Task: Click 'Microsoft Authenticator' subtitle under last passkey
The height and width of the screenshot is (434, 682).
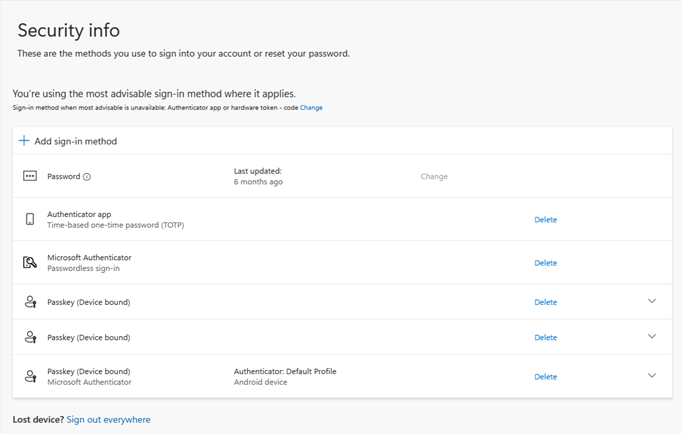Action: pyautogui.click(x=89, y=382)
